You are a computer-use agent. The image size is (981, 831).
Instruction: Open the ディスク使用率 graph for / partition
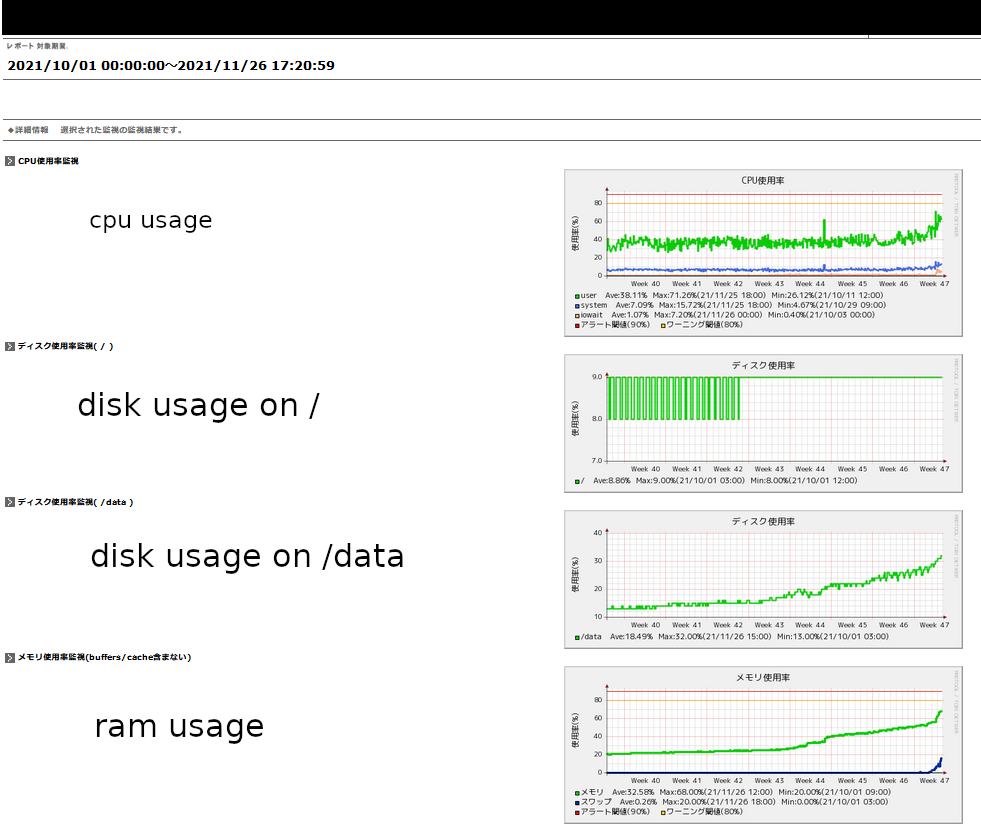[x=763, y=424]
